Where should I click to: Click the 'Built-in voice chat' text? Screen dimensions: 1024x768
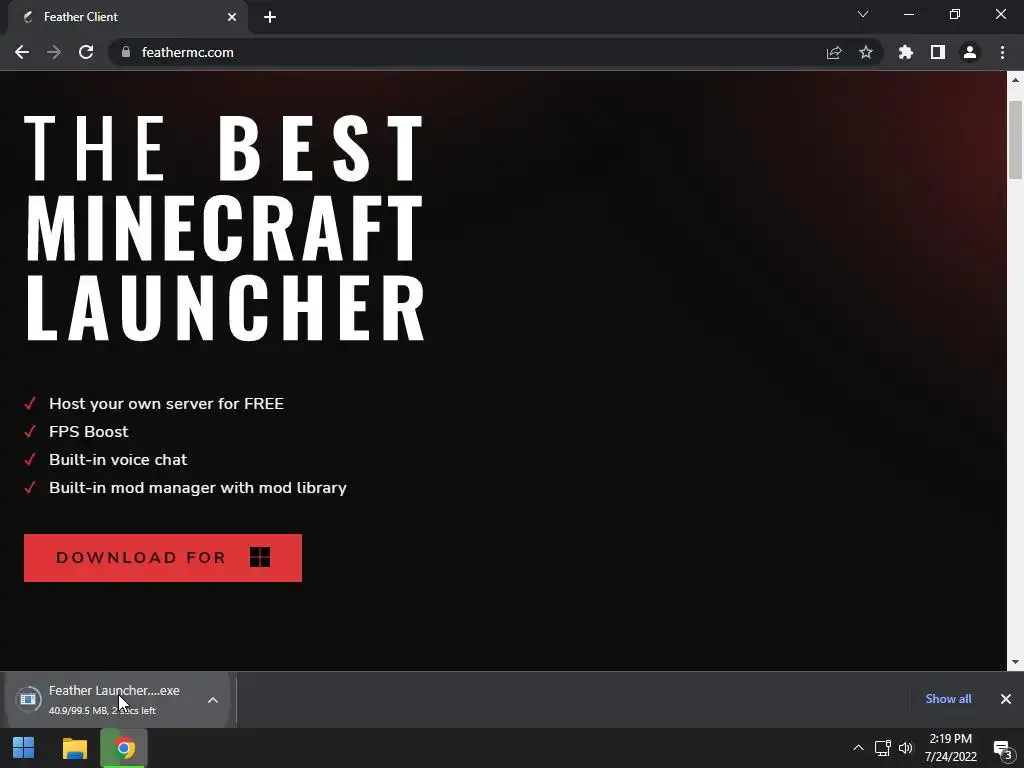click(118, 460)
